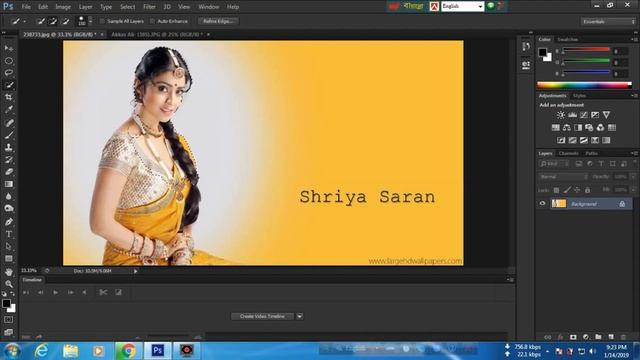Select the Eraser tool
This screenshot has width=640, height=360.
tap(9, 172)
